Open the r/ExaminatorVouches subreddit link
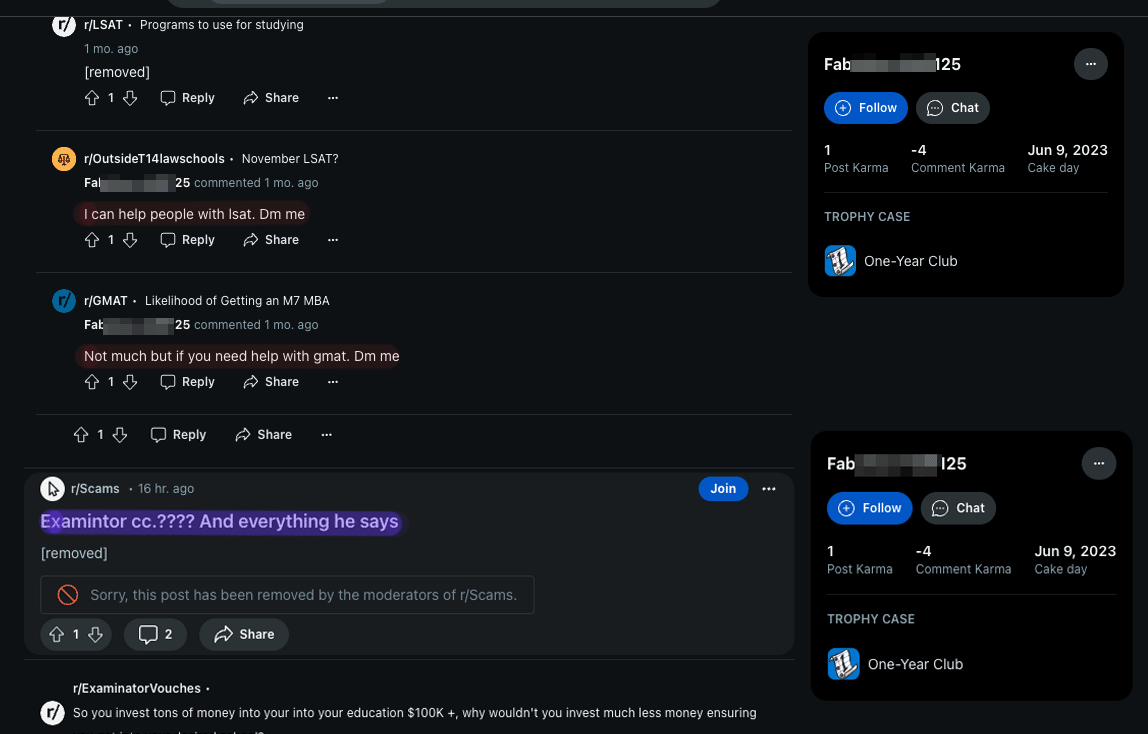This screenshot has width=1148, height=734. pyautogui.click(x=137, y=689)
